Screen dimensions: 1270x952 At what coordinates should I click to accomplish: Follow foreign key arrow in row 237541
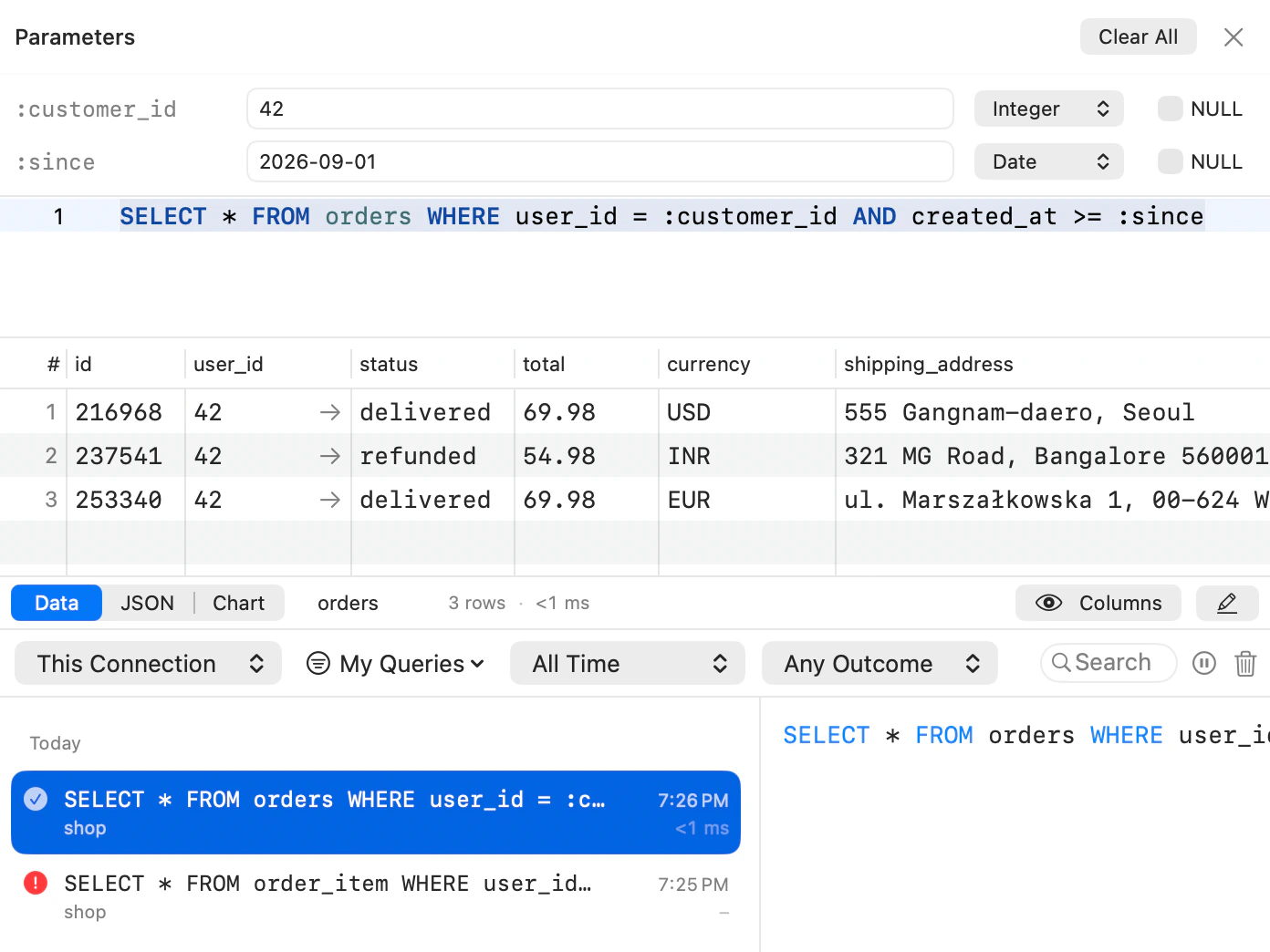[x=330, y=456]
